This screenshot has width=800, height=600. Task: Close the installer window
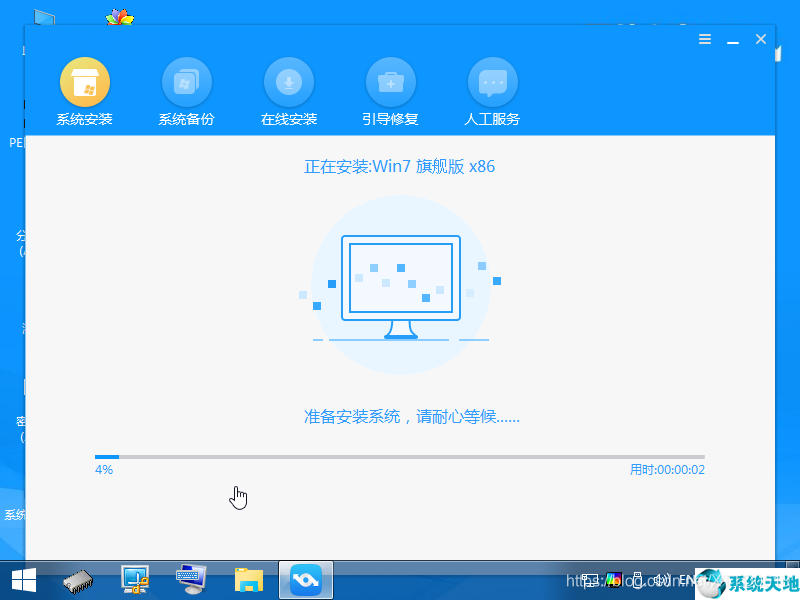[x=761, y=39]
